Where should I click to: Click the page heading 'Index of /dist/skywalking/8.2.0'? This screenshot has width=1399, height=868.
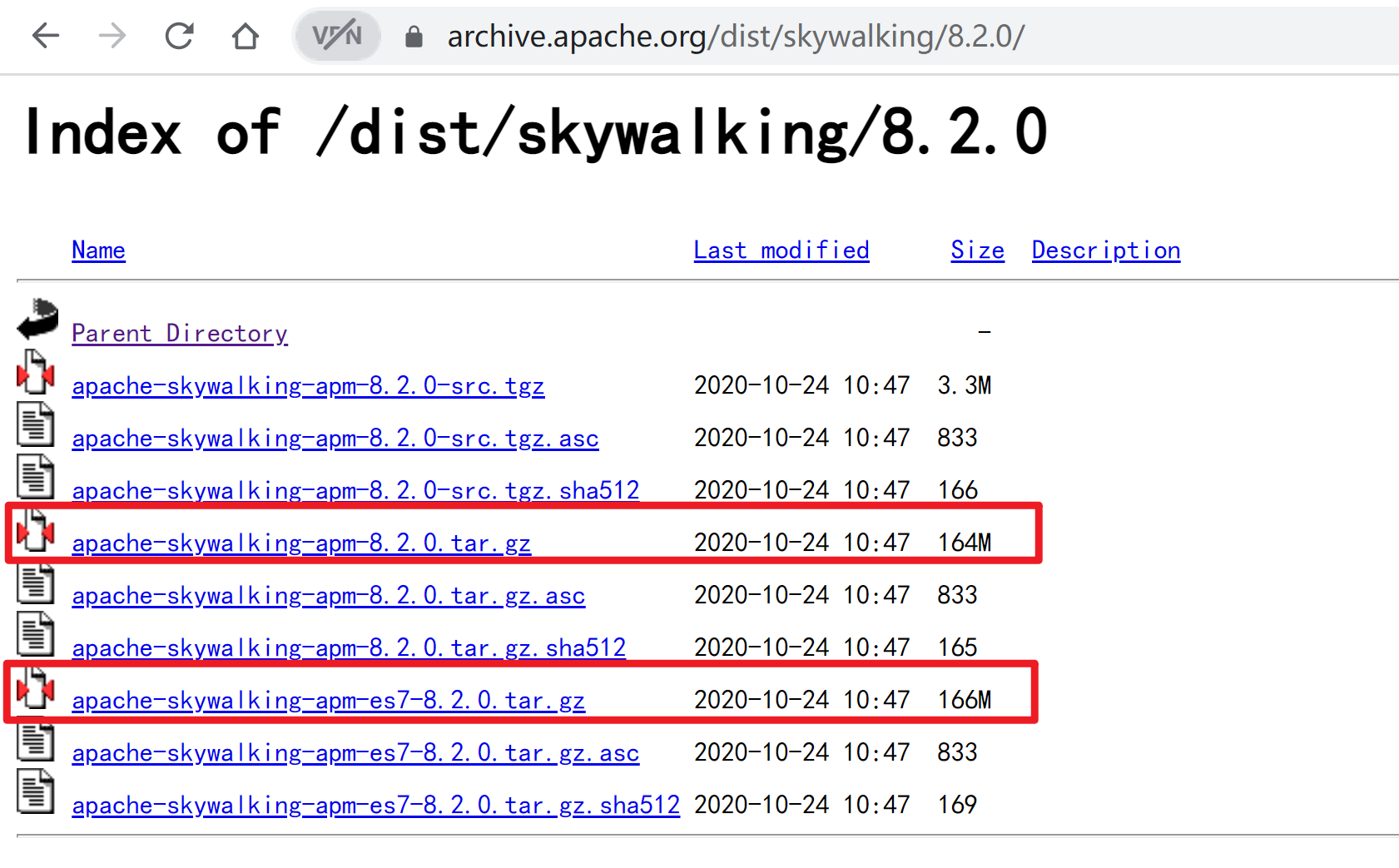pos(537,132)
